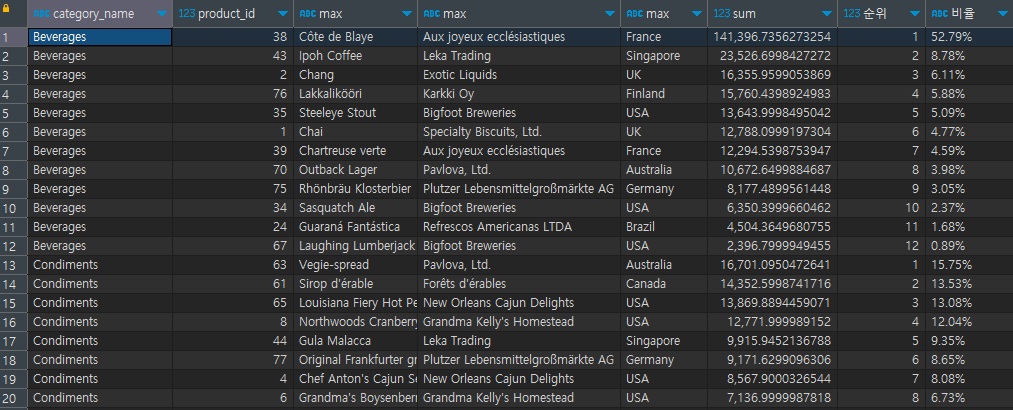Image resolution: width=1013 pixels, height=410 pixels.
Task: Select cell Rhönbräu Klosterbier
Action: (x=355, y=189)
